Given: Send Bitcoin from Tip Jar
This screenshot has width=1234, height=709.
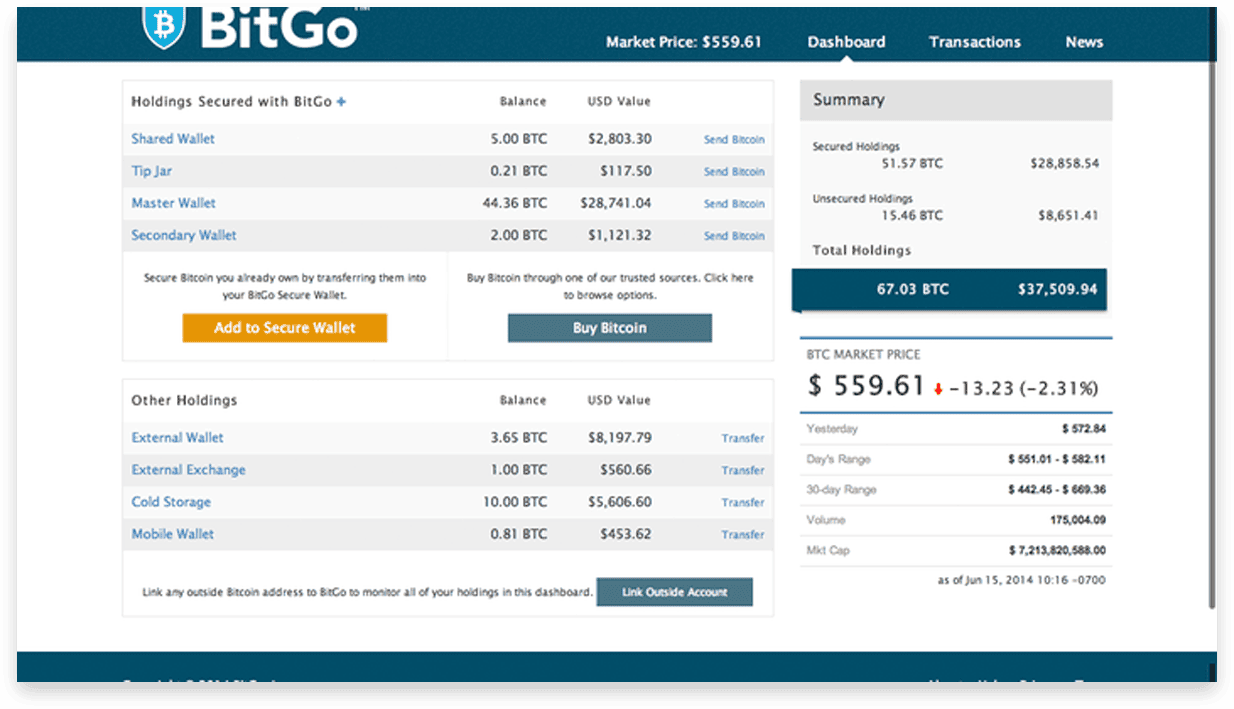Looking at the screenshot, I should [734, 172].
